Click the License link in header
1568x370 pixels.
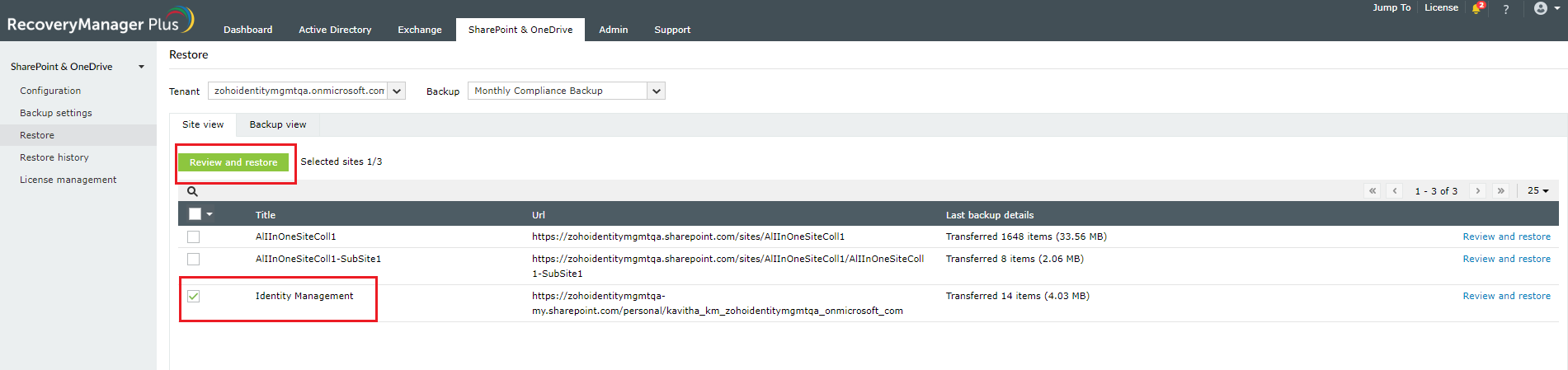(x=1441, y=7)
